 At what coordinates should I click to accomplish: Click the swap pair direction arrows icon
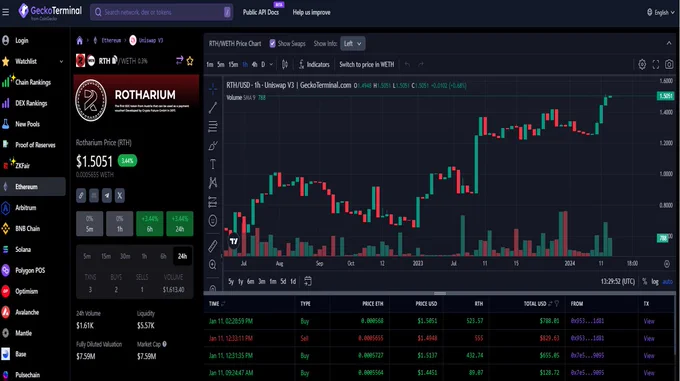pyautogui.click(x=179, y=60)
